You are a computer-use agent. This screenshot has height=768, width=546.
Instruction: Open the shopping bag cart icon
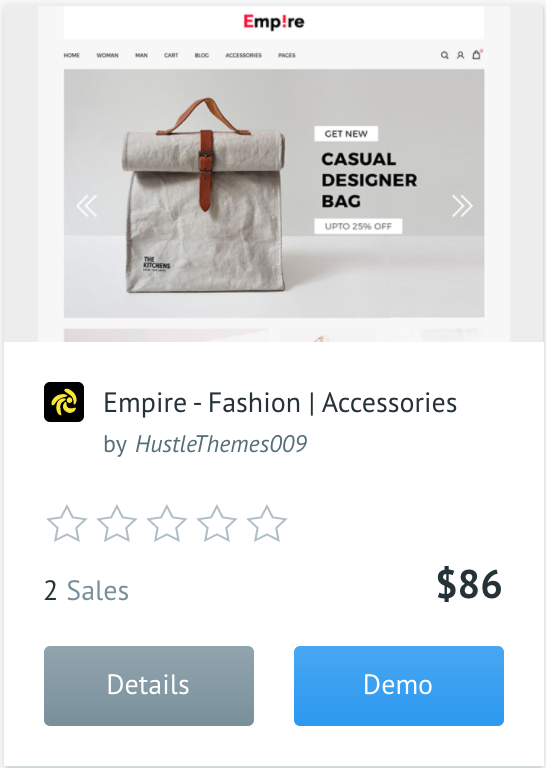[476, 54]
